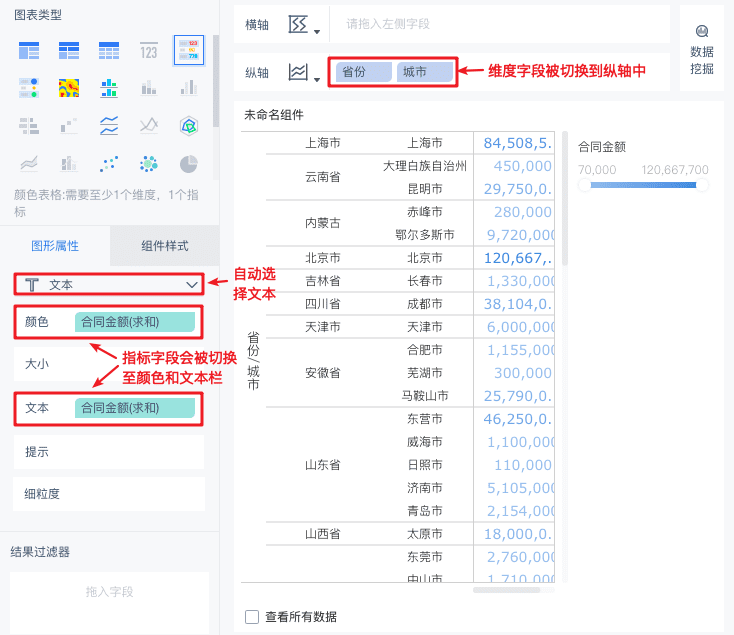This screenshot has height=635, width=734.
Task: Select the multi-series line chart type
Action: 149,126
